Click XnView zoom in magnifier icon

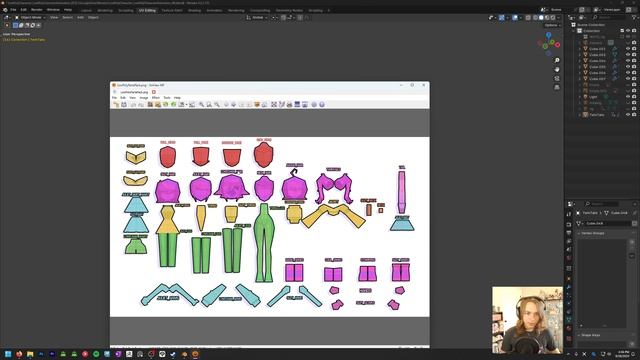pyautogui.click(x=202, y=105)
